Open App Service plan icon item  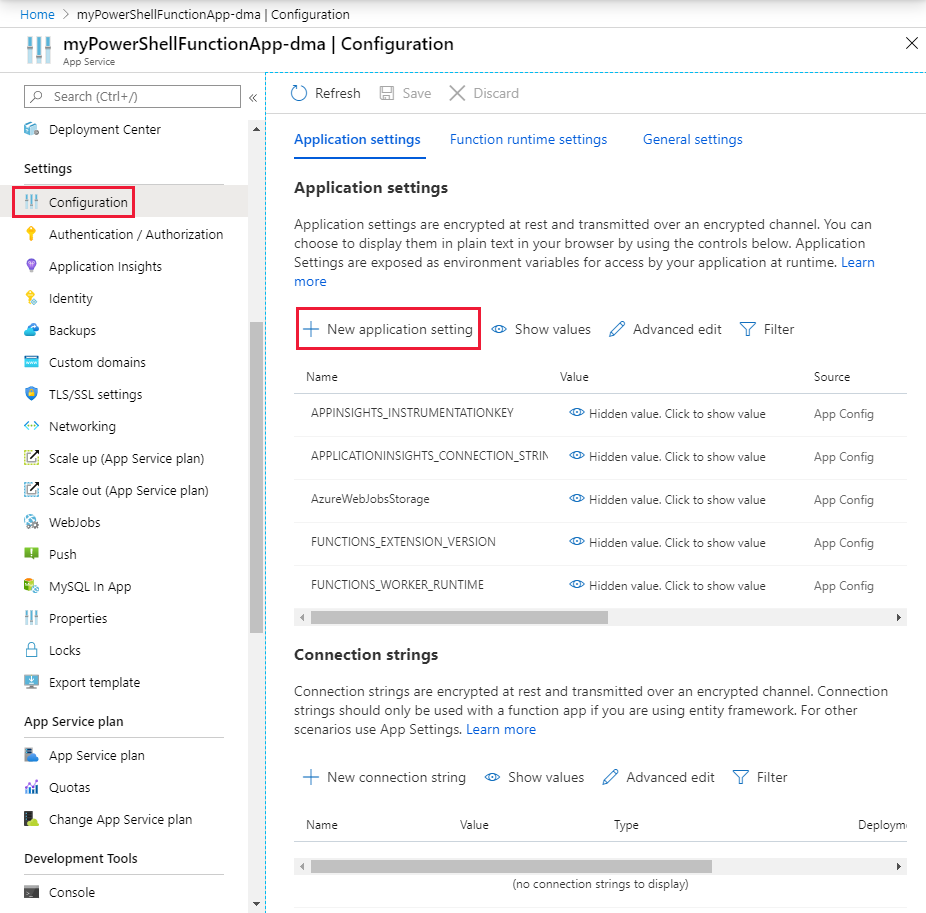coord(31,755)
